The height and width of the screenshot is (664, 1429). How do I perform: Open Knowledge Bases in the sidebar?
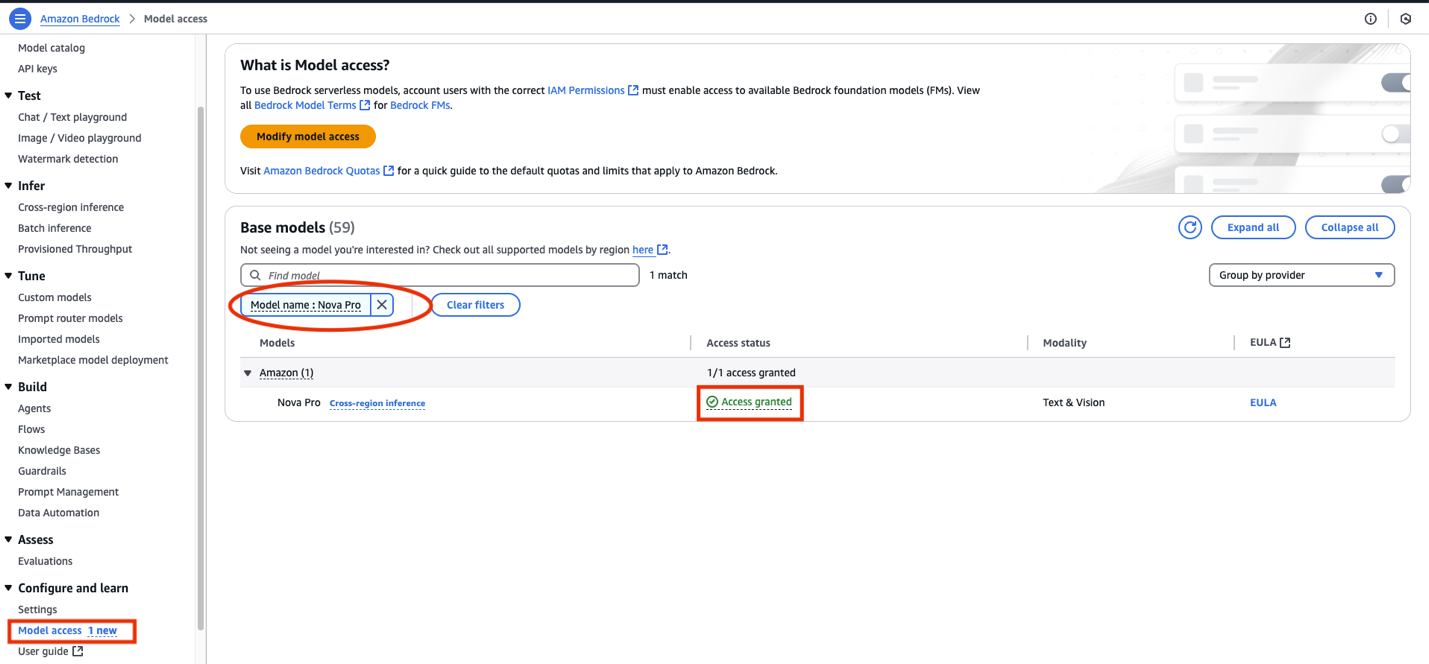click(59, 450)
